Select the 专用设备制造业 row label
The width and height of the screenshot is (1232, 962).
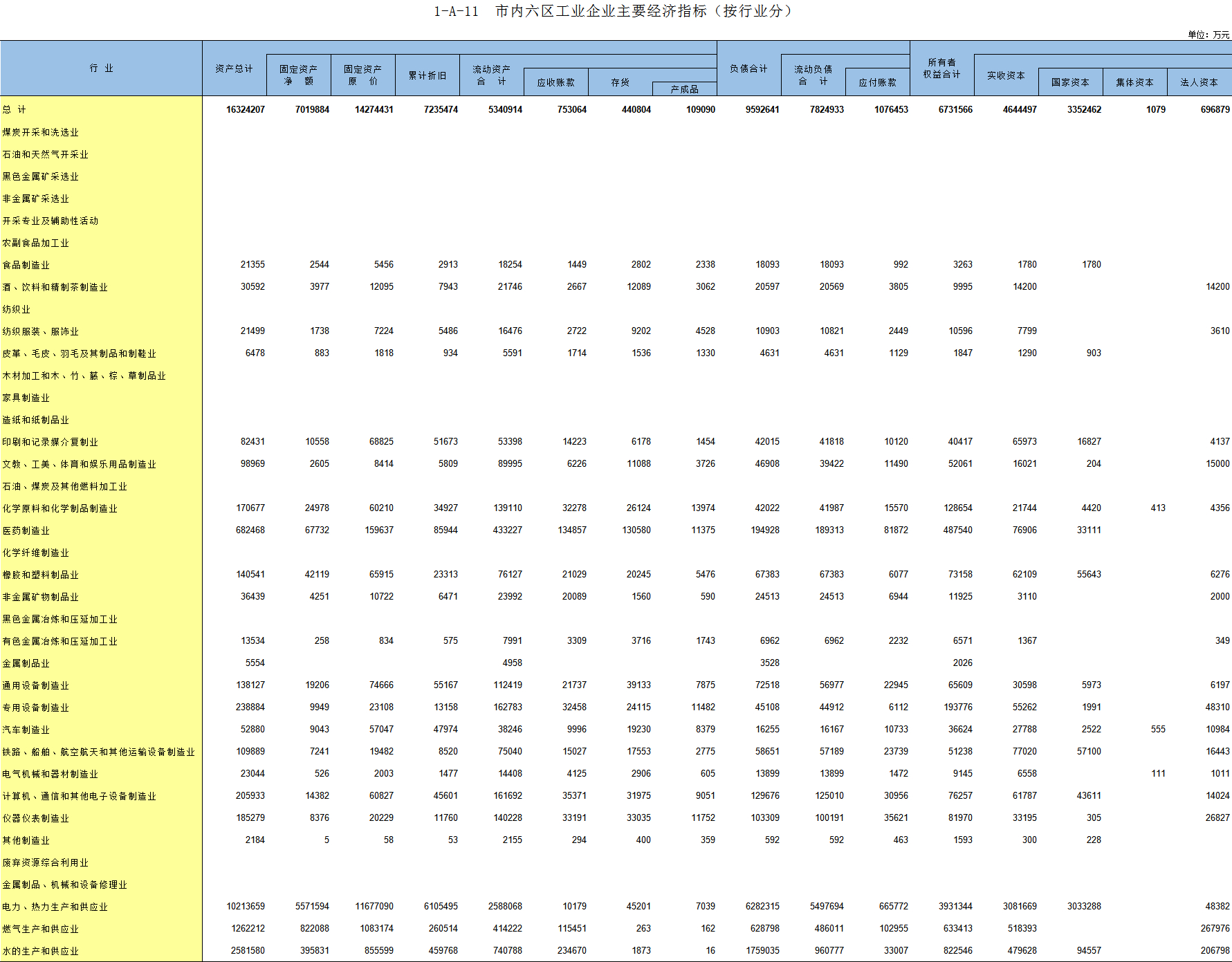pyautogui.click(x=35, y=707)
